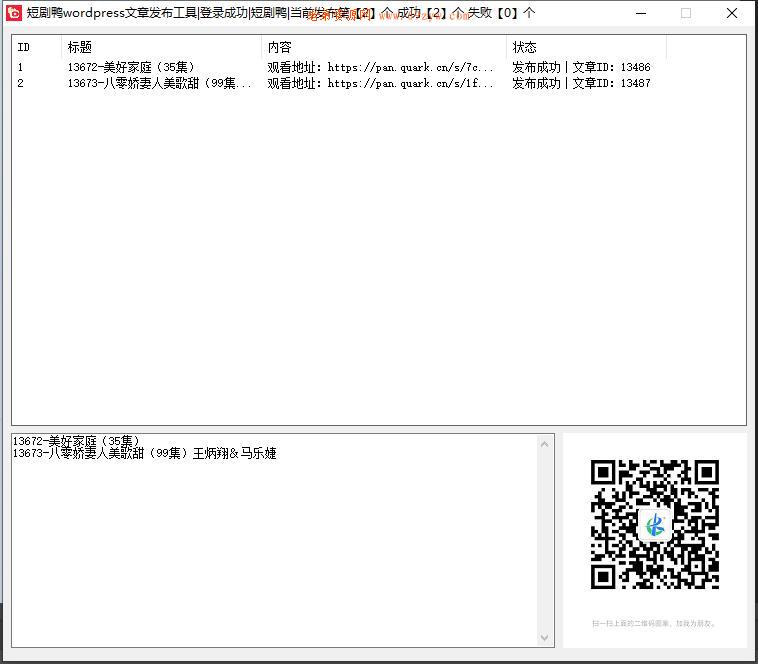Click the 状态 column header
Viewport: 758px width, 664px height.
[585, 47]
